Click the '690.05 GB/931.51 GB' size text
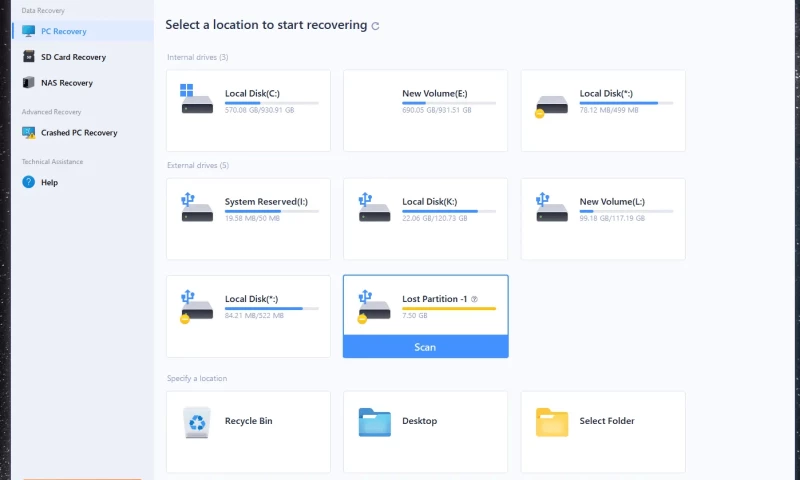Image resolution: width=800 pixels, height=480 pixels. 437,110
